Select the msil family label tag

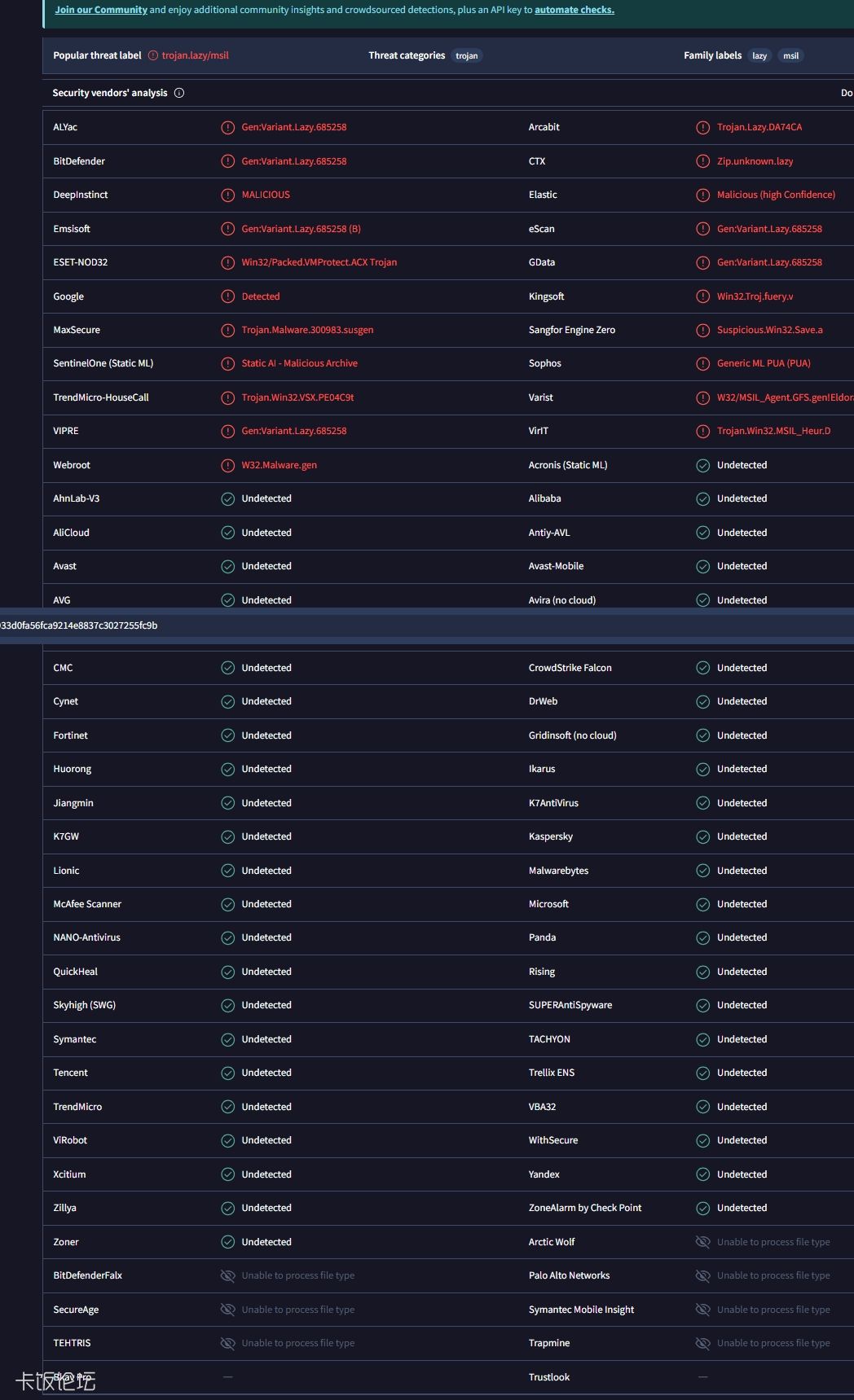point(791,55)
